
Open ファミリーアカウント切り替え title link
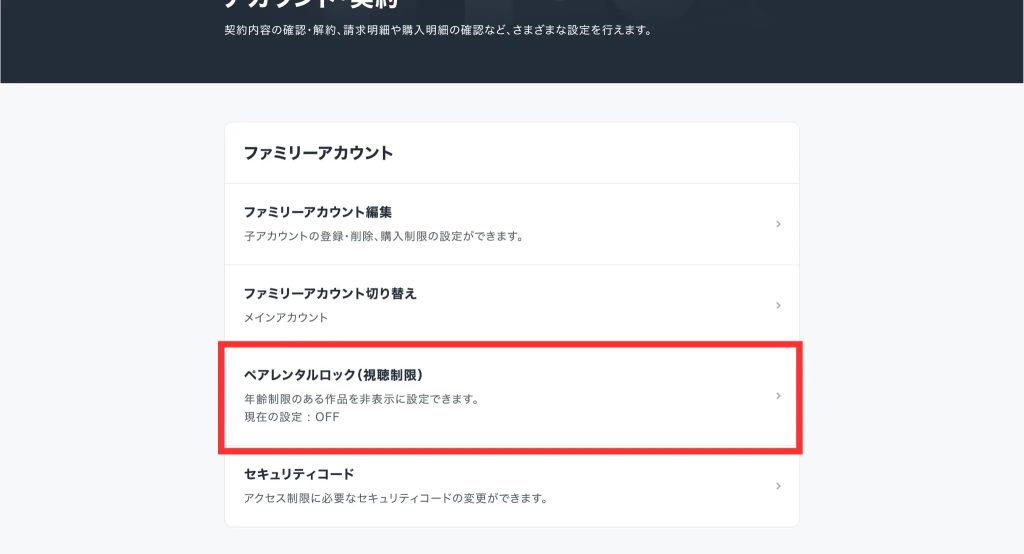point(330,293)
